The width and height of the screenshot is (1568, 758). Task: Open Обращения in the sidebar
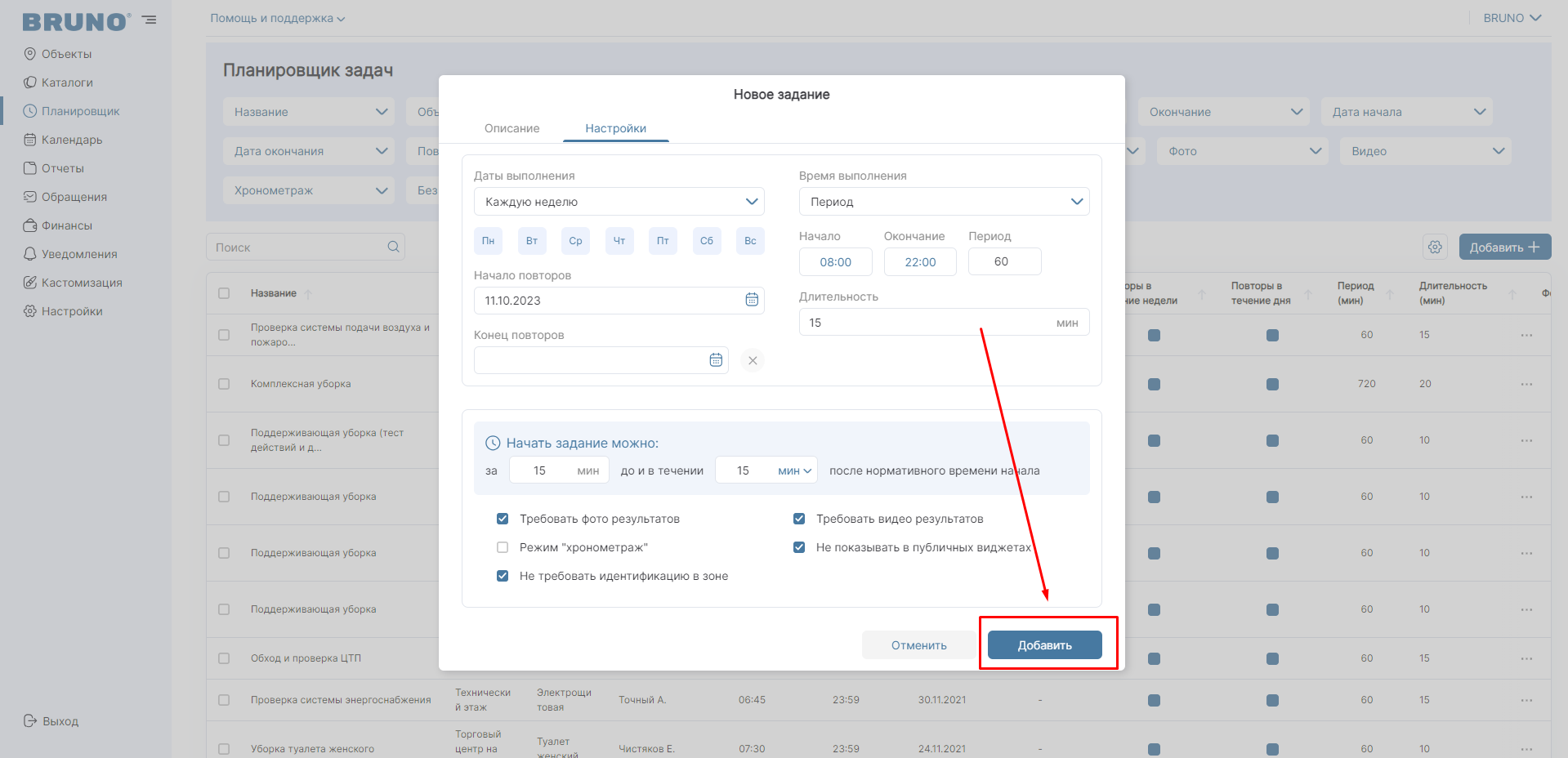[65, 197]
